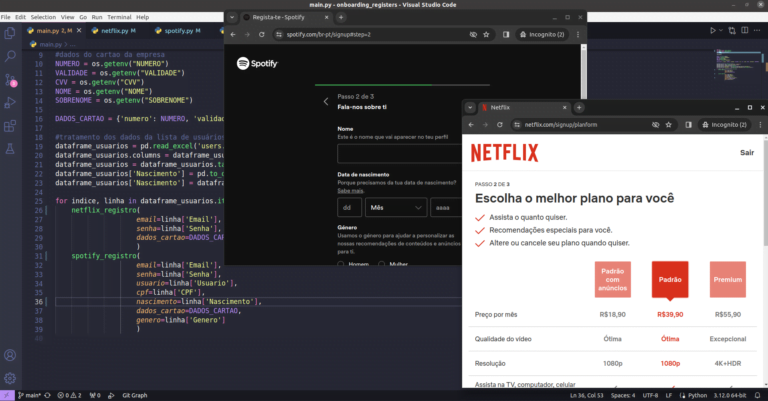Screen dimensions: 768x401
Task: Select the Premium plan tile
Action: coord(727,280)
